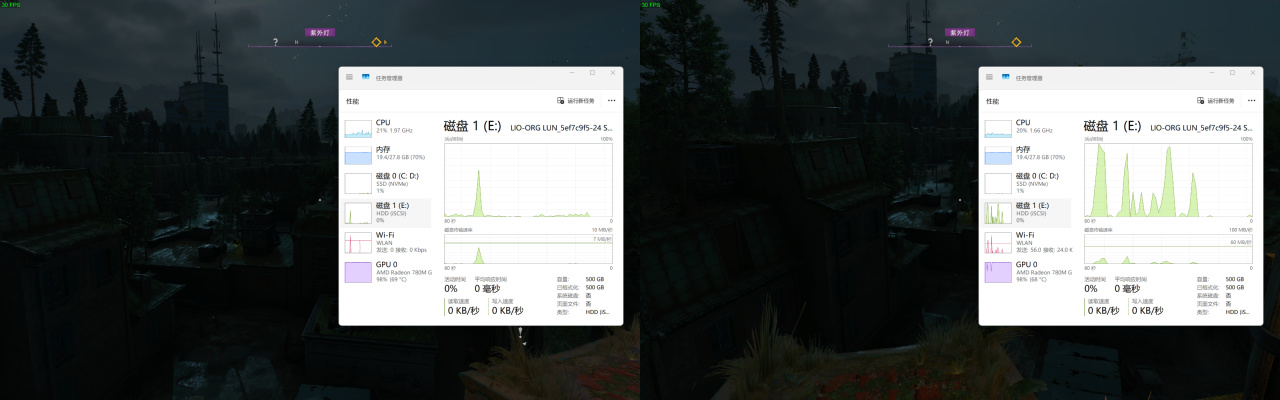
Task: Select GPU 0 AMD Radeon in right window
Action: point(1027,271)
